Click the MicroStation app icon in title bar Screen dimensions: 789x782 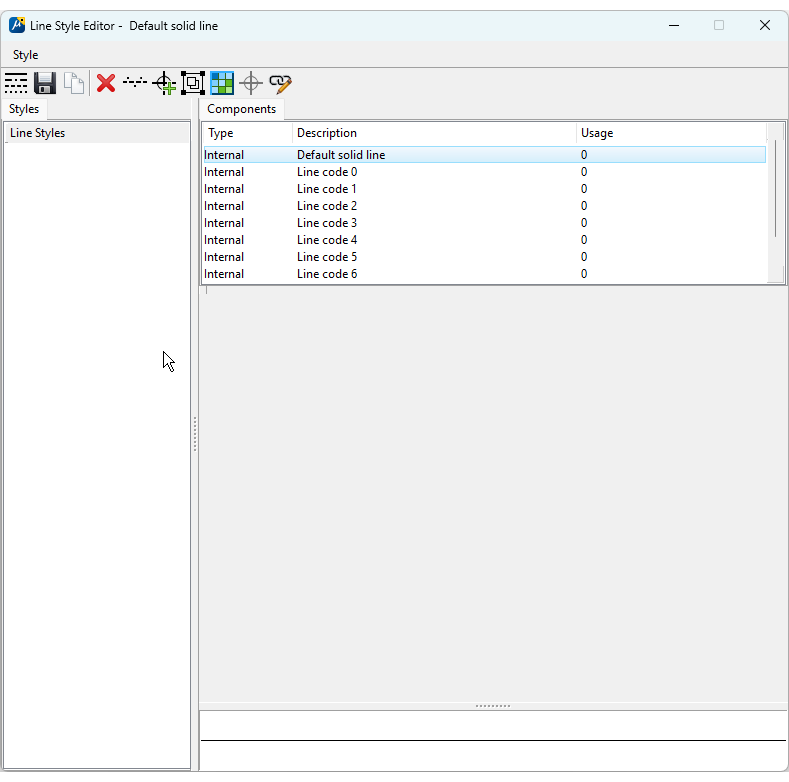point(17,25)
